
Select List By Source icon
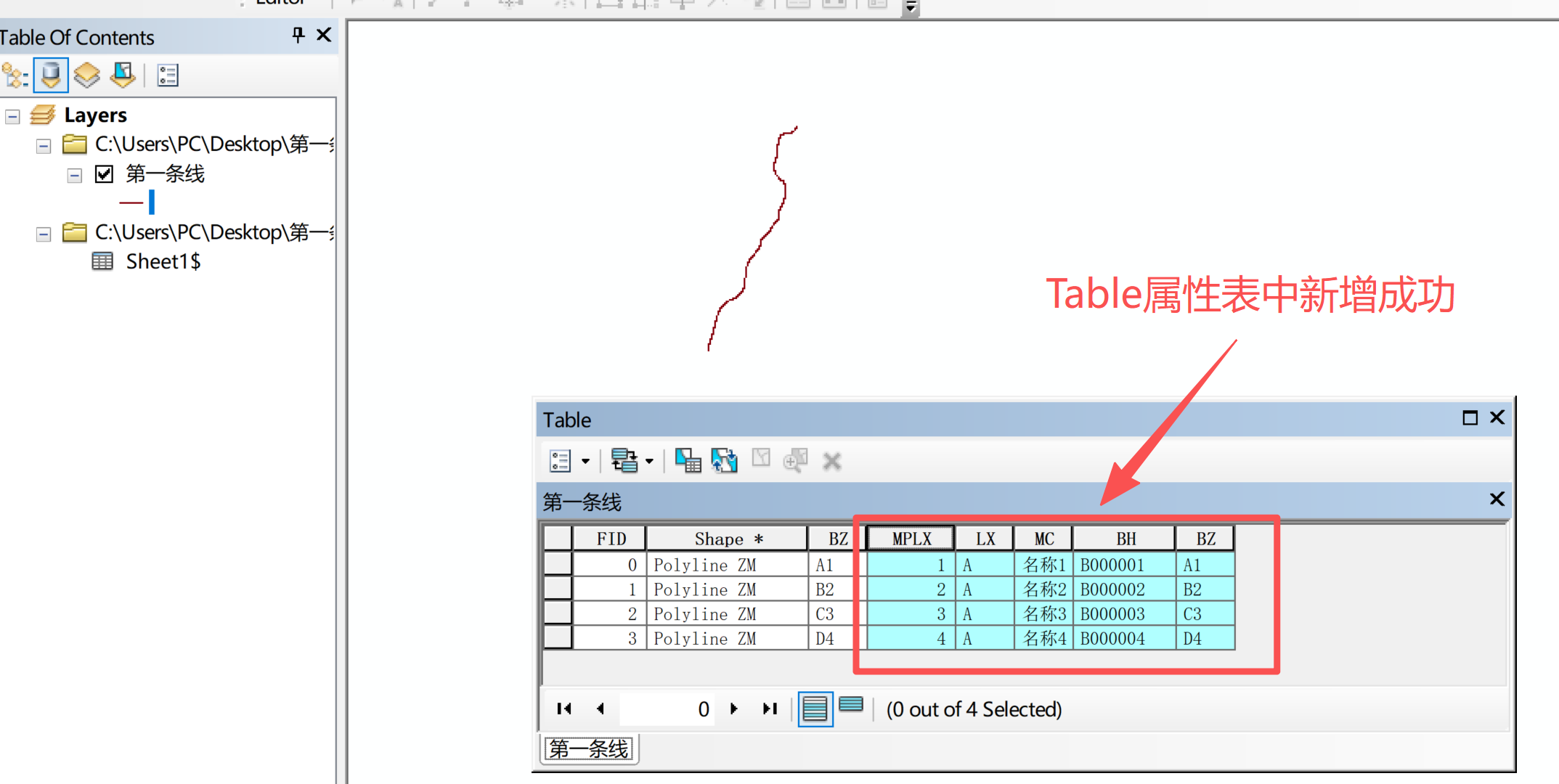click(x=51, y=75)
